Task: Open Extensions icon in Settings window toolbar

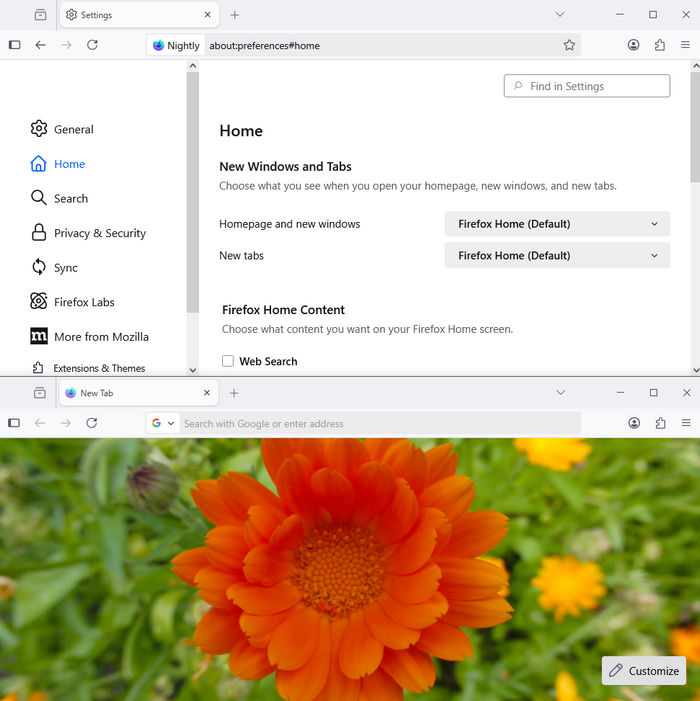Action: (x=660, y=45)
